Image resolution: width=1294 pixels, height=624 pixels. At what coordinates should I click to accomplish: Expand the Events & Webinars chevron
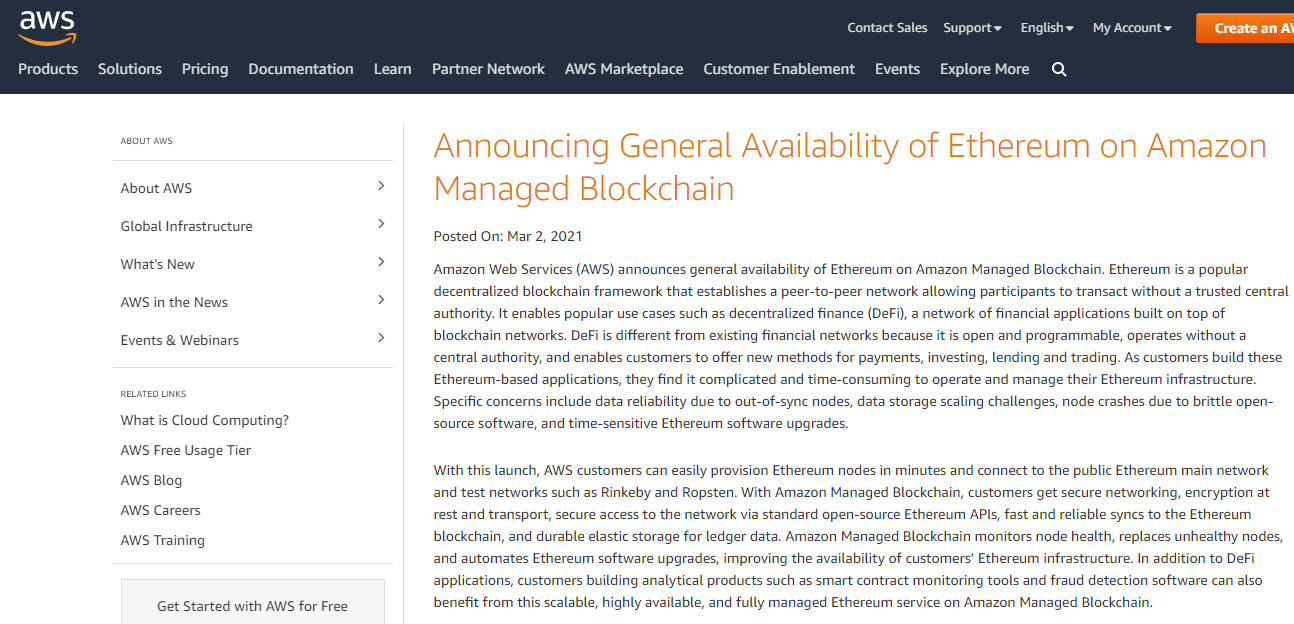[381, 338]
